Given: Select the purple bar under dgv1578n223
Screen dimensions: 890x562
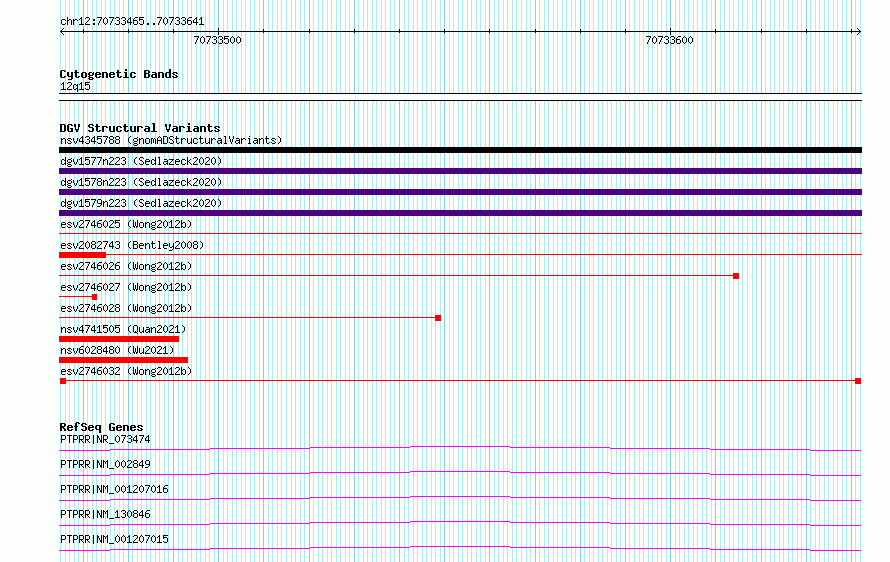Looking at the screenshot, I should coord(460,192).
